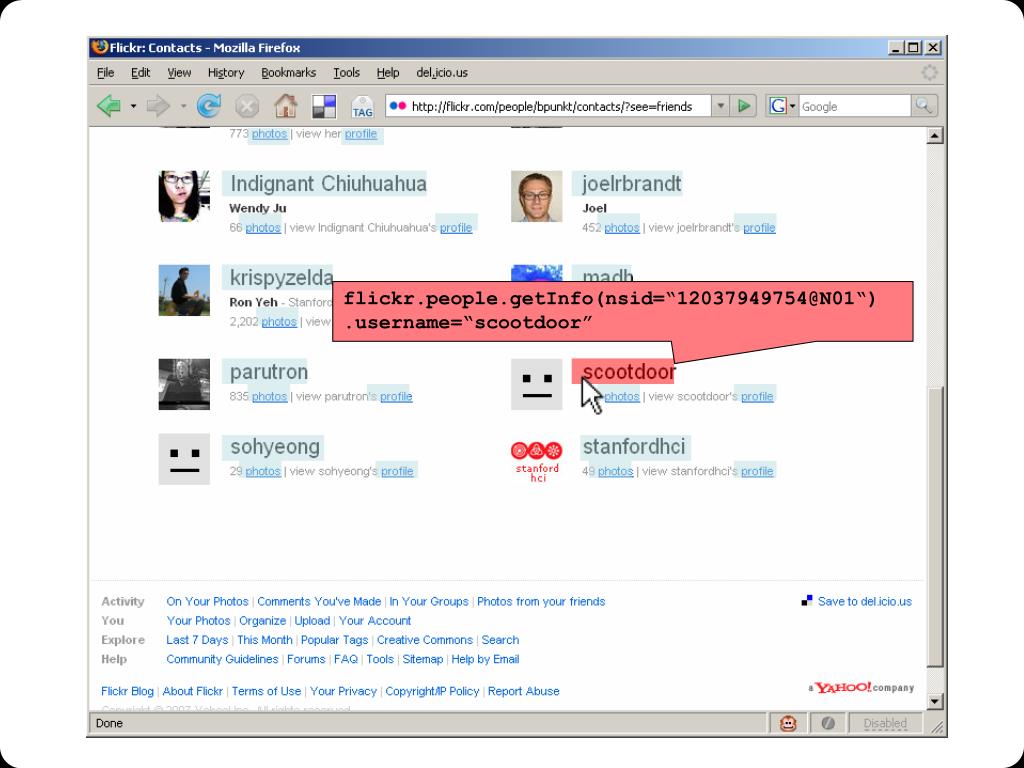Toggle the Disabled status bar indicator
This screenshot has width=1024, height=768.
(884, 723)
